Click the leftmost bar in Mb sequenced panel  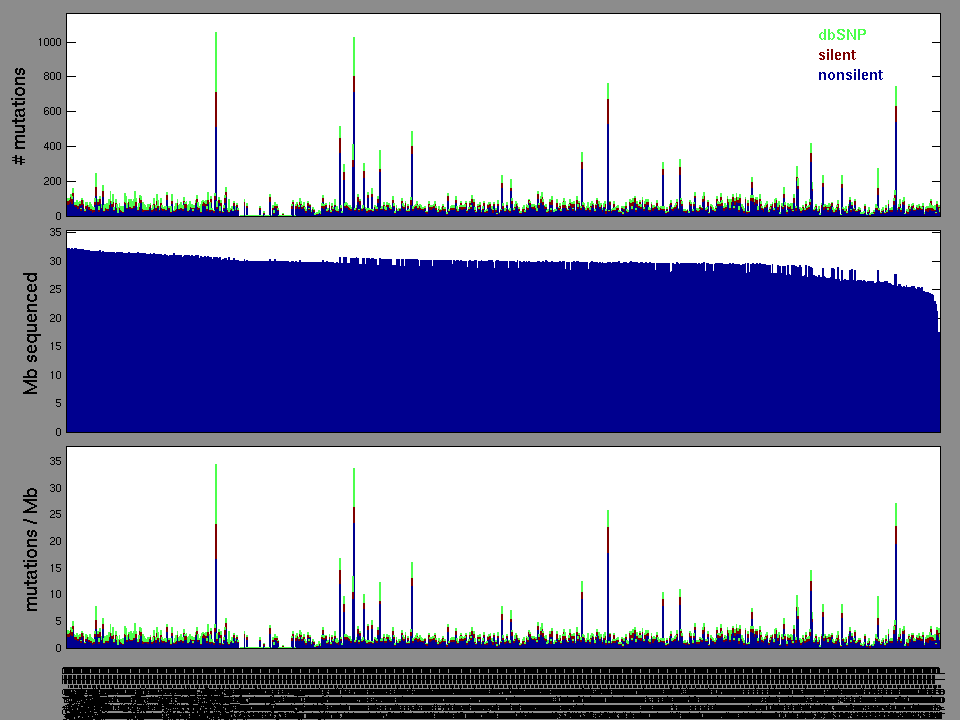click(x=68, y=340)
